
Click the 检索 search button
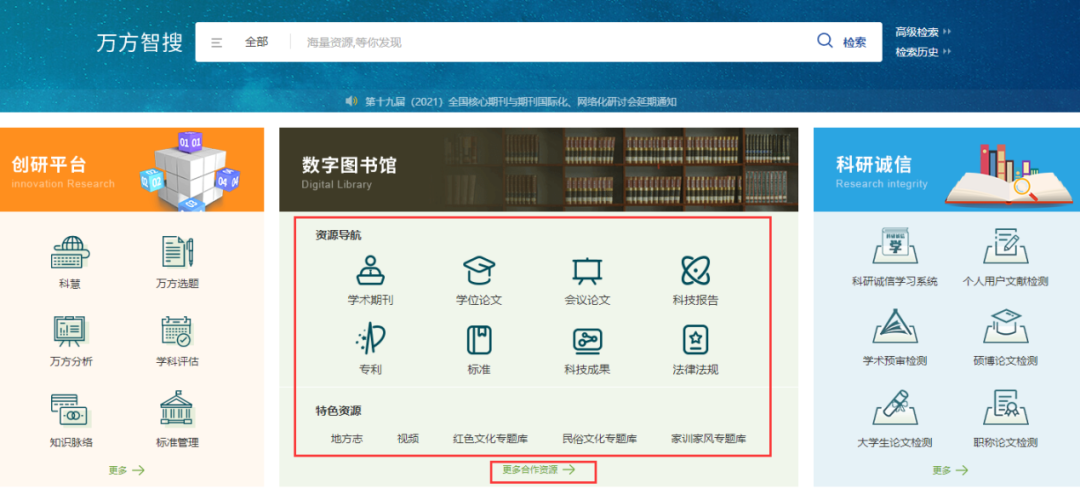pyautogui.click(x=855, y=42)
